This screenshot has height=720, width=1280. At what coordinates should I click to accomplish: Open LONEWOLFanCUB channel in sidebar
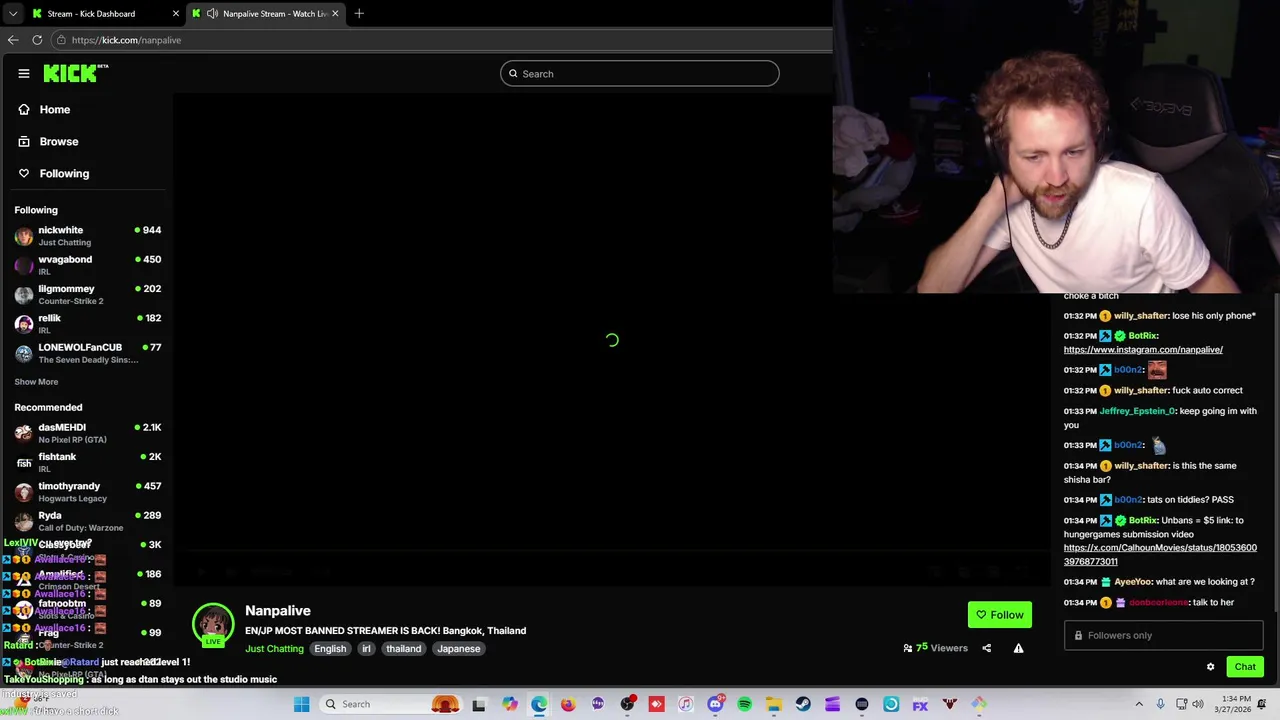pos(88,352)
